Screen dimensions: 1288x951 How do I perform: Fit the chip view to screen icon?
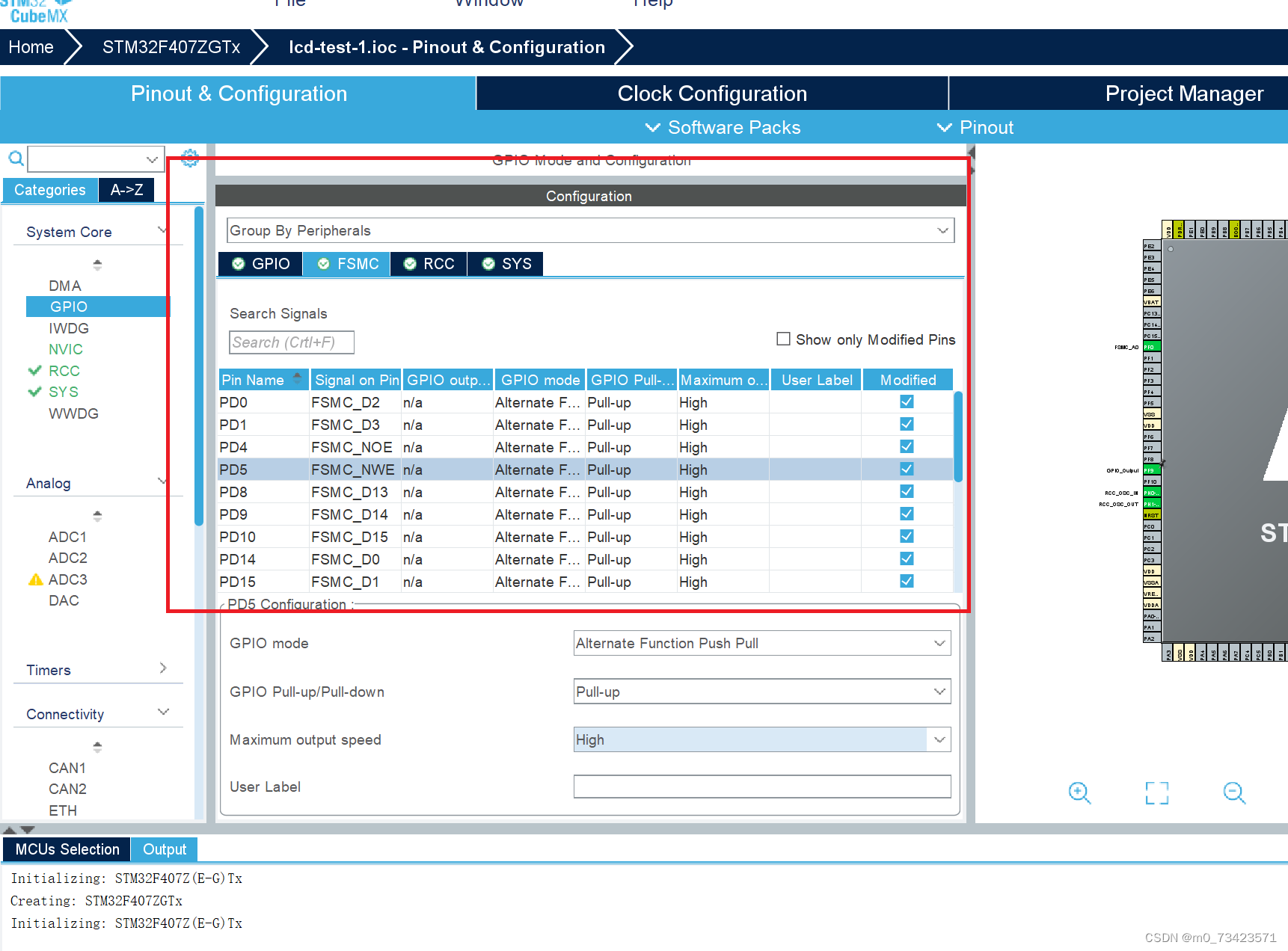[x=1157, y=792]
